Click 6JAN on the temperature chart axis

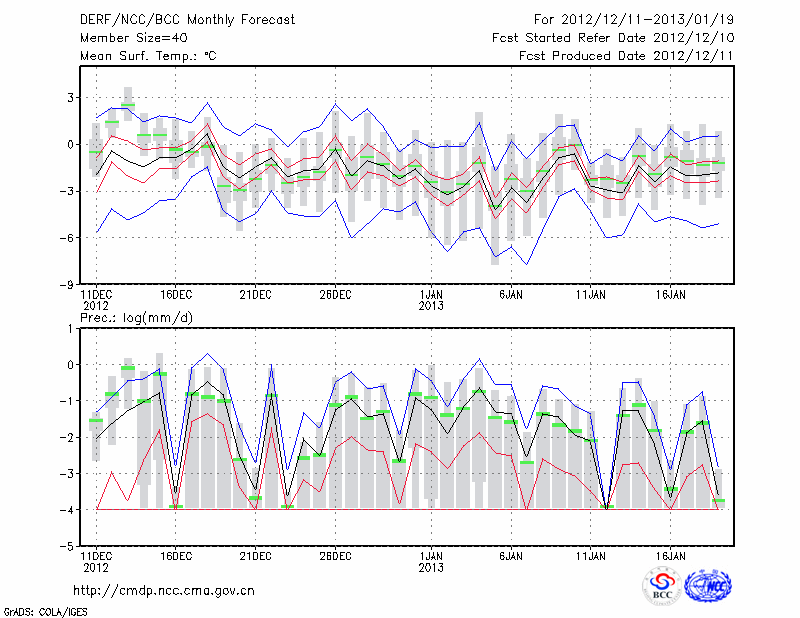tap(511, 294)
